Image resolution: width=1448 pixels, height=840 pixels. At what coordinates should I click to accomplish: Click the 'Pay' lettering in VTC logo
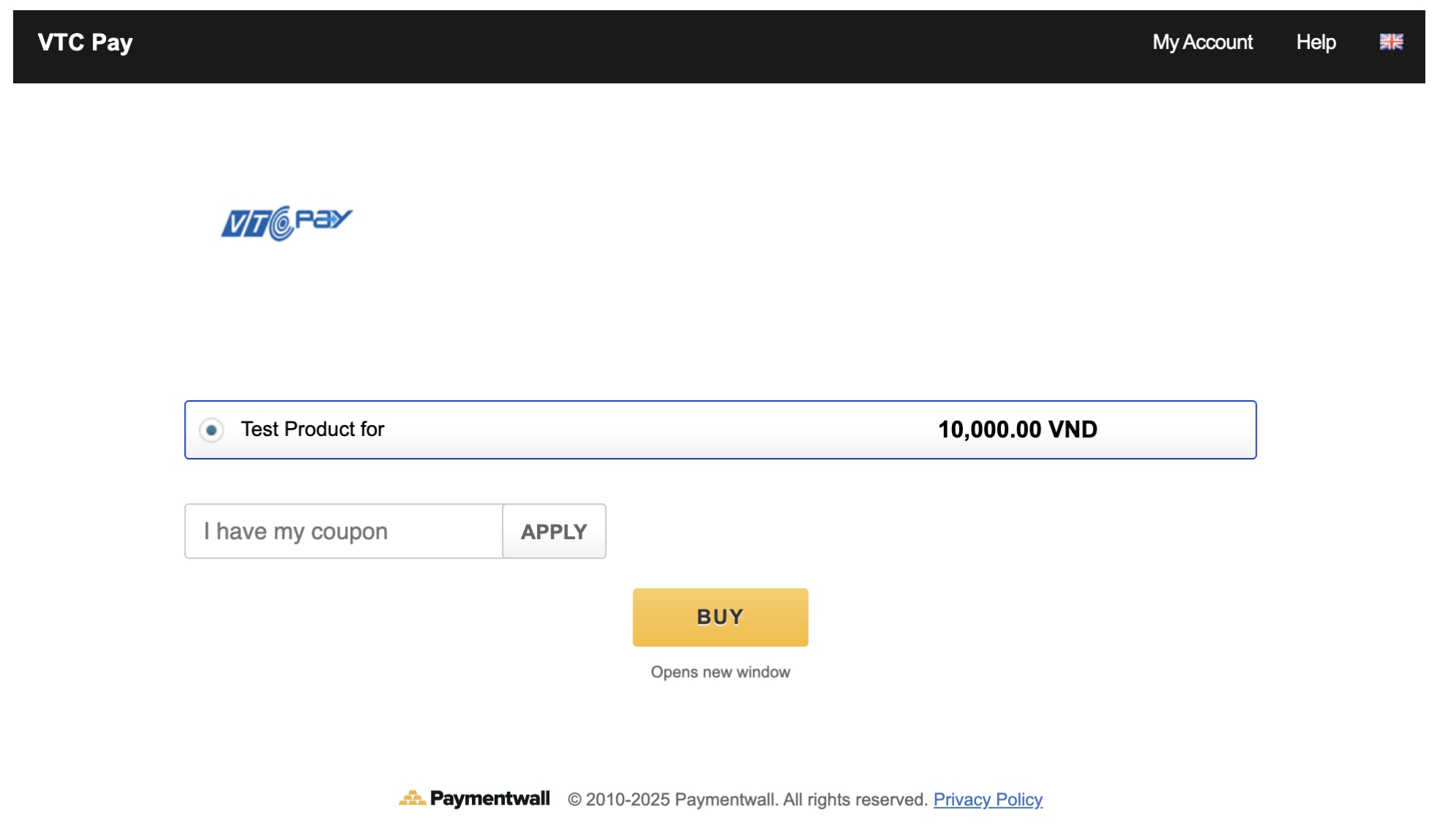pos(323,219)
